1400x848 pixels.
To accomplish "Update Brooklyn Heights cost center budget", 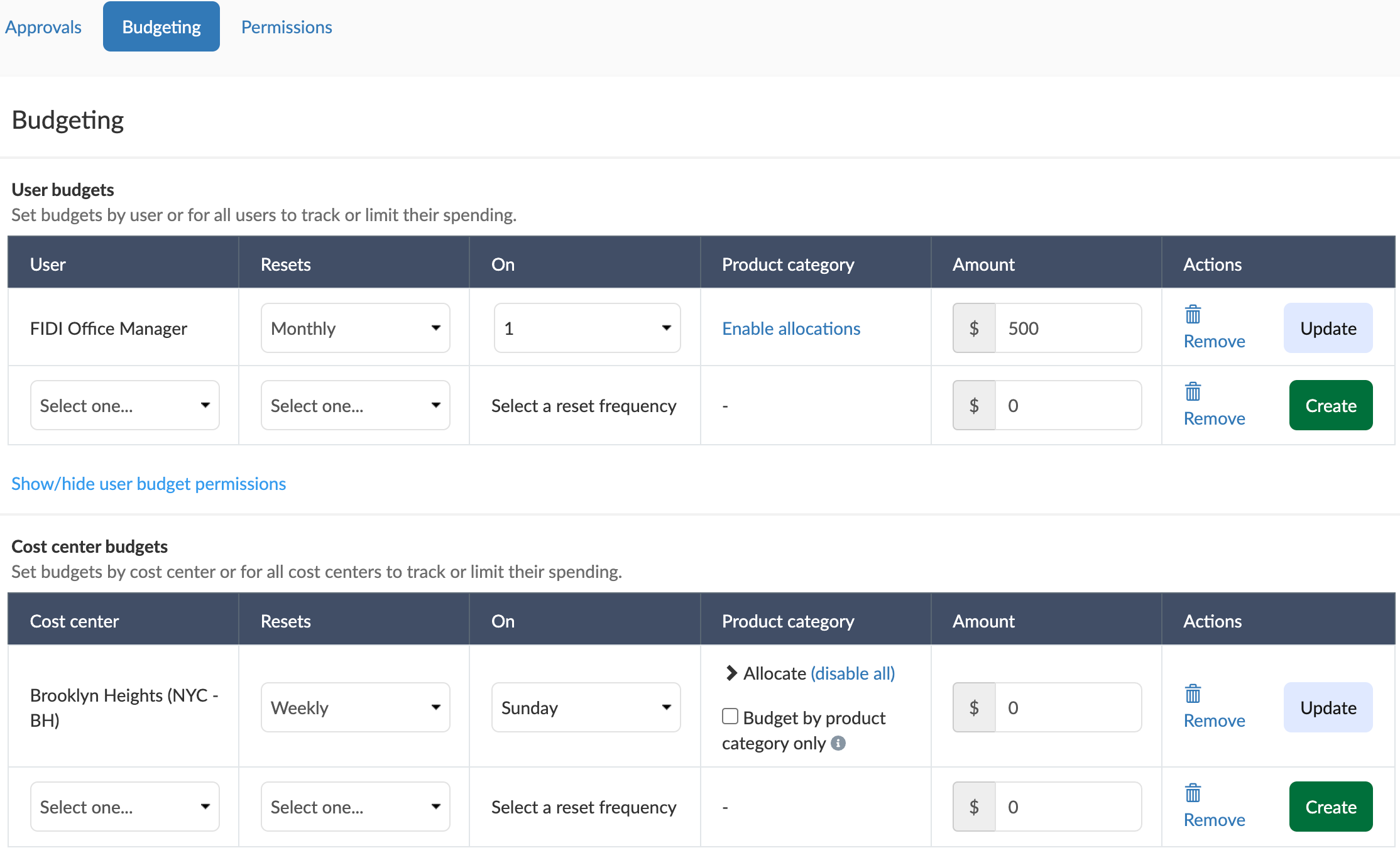I will (x=1328, y=707).
